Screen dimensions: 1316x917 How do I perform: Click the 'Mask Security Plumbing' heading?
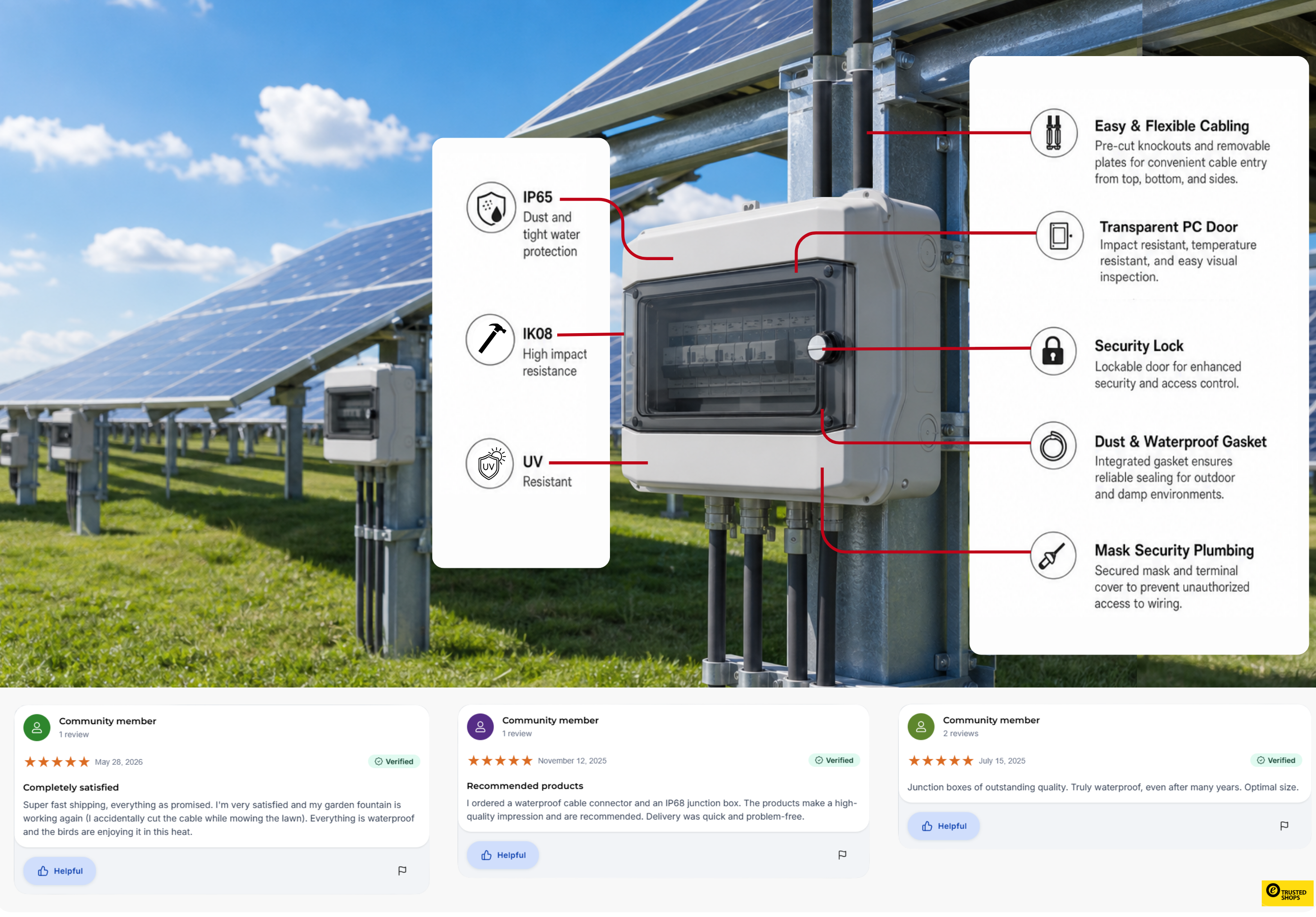1174,550
